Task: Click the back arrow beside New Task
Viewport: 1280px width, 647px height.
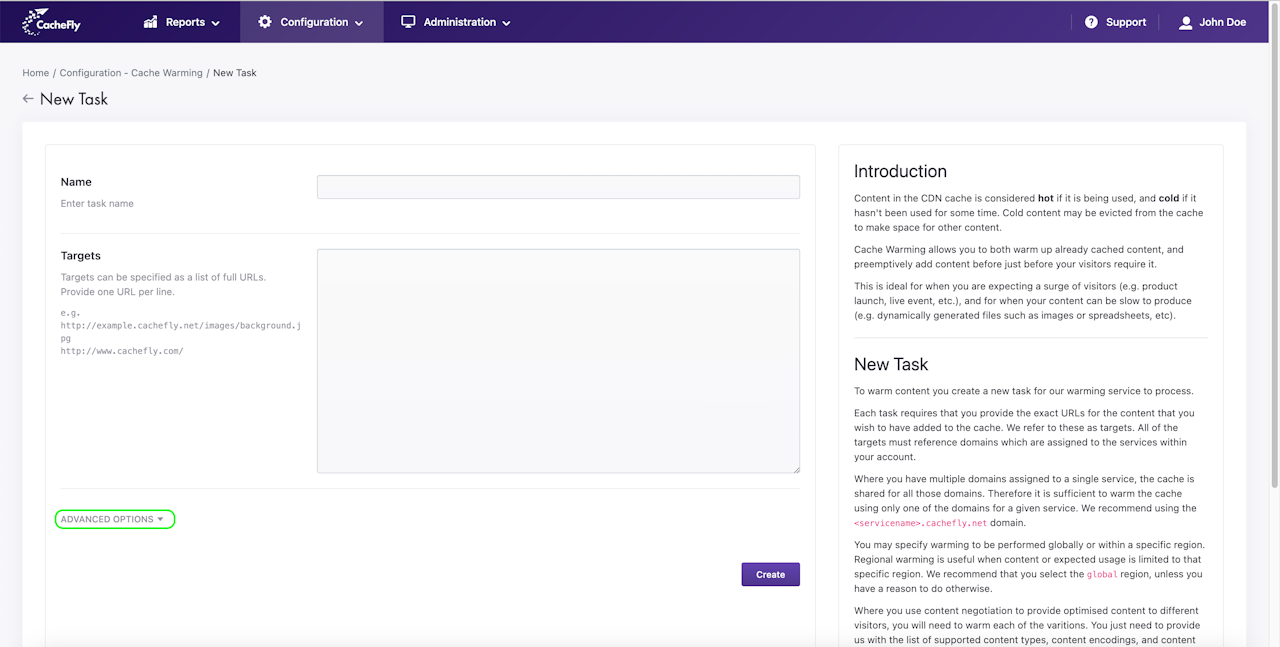Action: (28, 99)
